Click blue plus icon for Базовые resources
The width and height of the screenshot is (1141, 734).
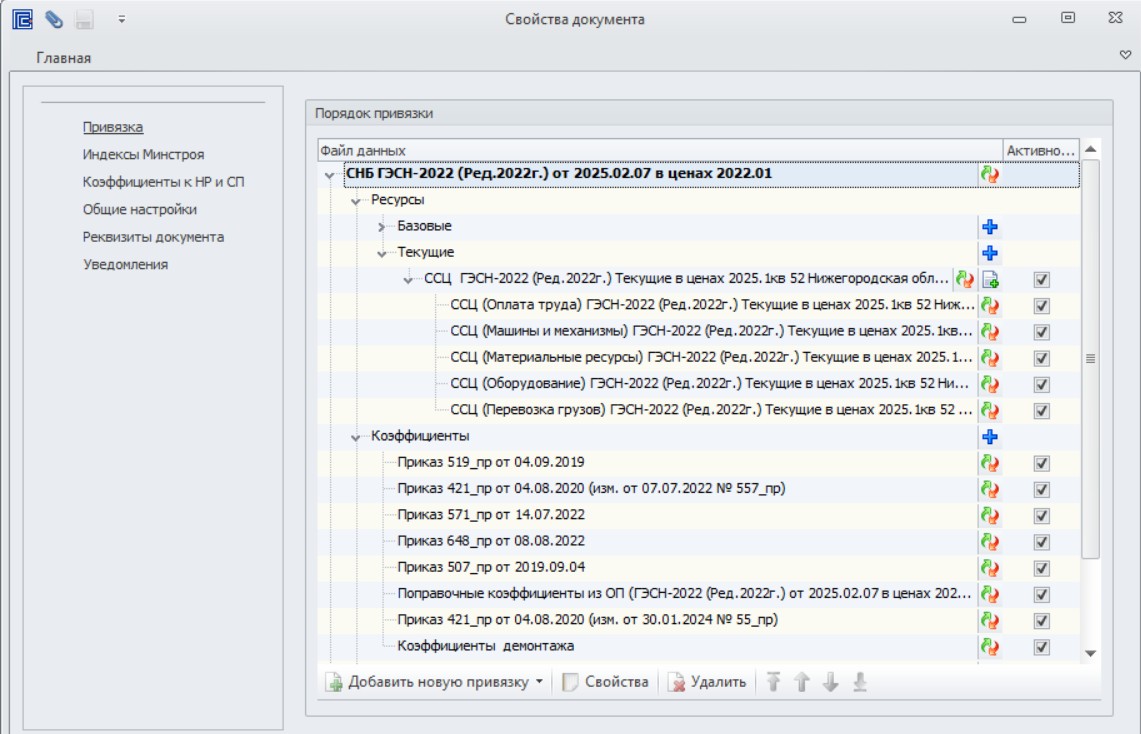click(990, 227)
